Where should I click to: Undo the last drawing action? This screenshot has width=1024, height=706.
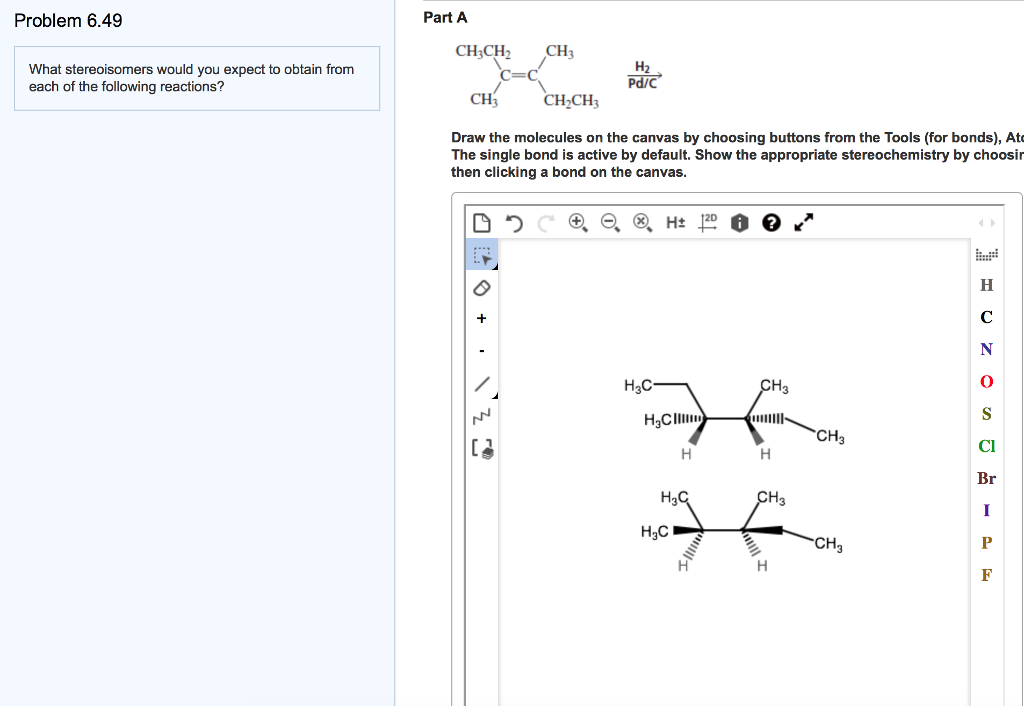tap(514, 222)
